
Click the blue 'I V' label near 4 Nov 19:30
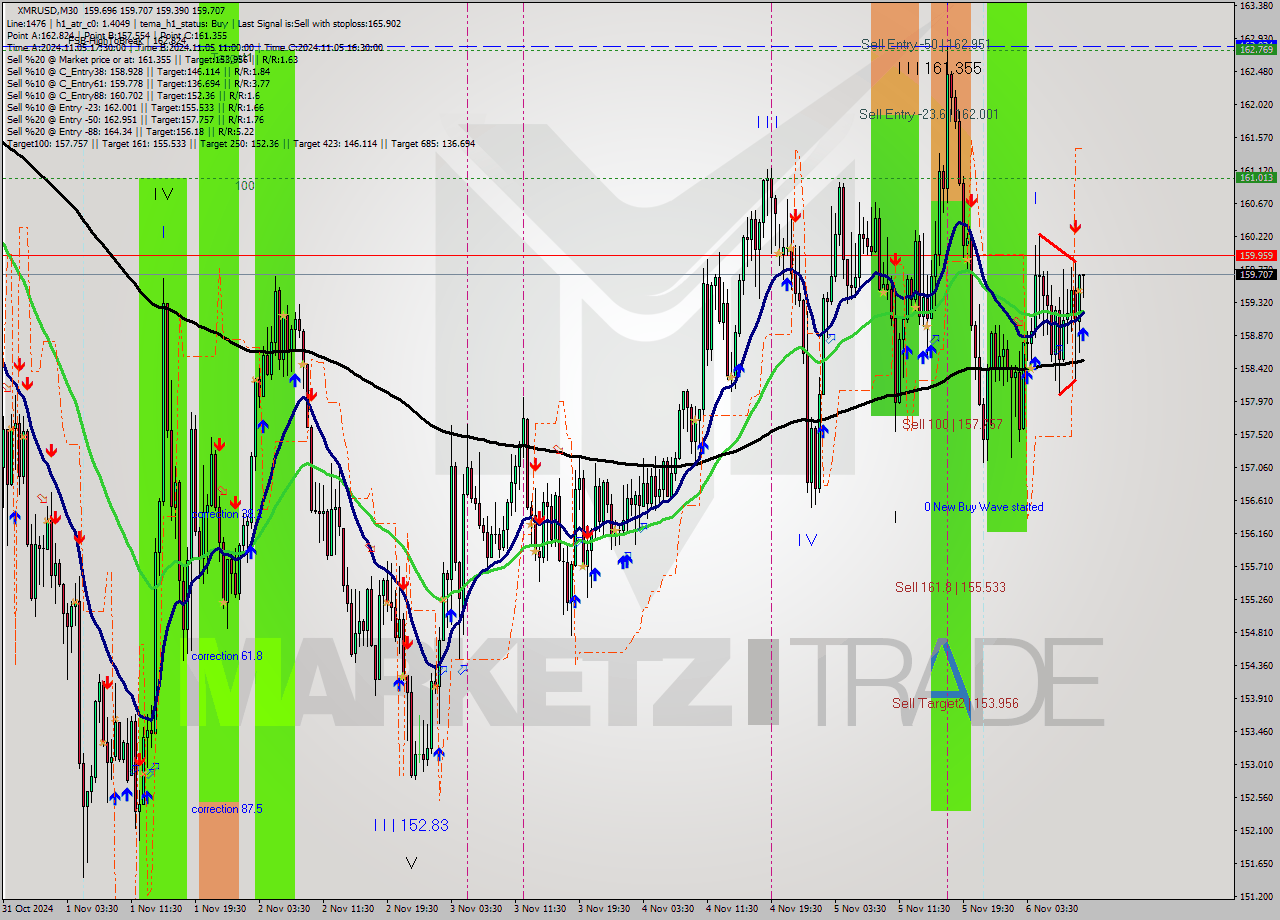coord(807,540)
